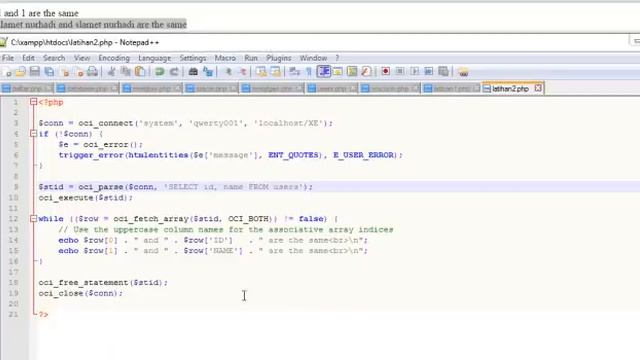Click the macro Playback icon
The height and width of the screenshot is (360, 640).
[414, 72]
